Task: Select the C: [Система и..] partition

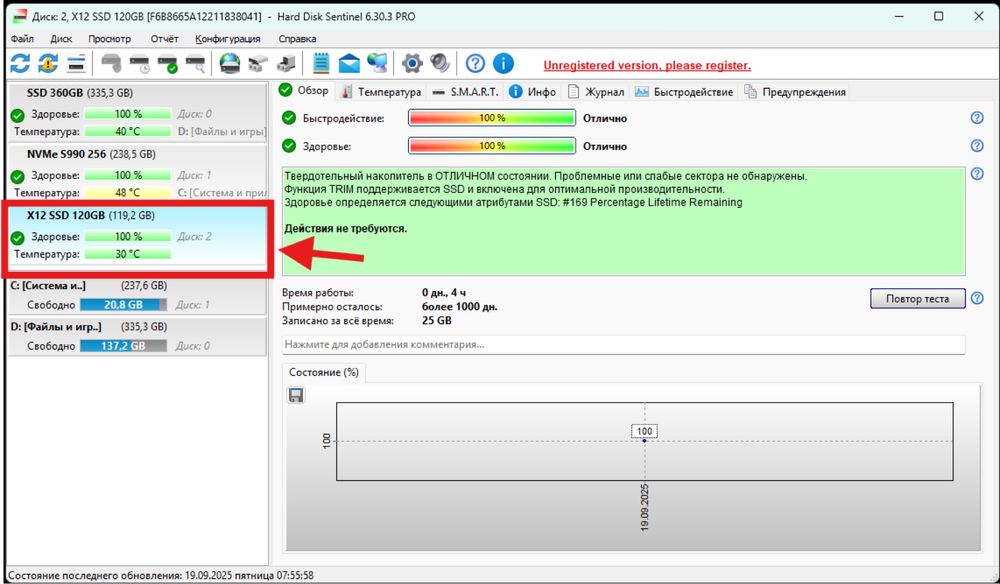Action: 137,296
